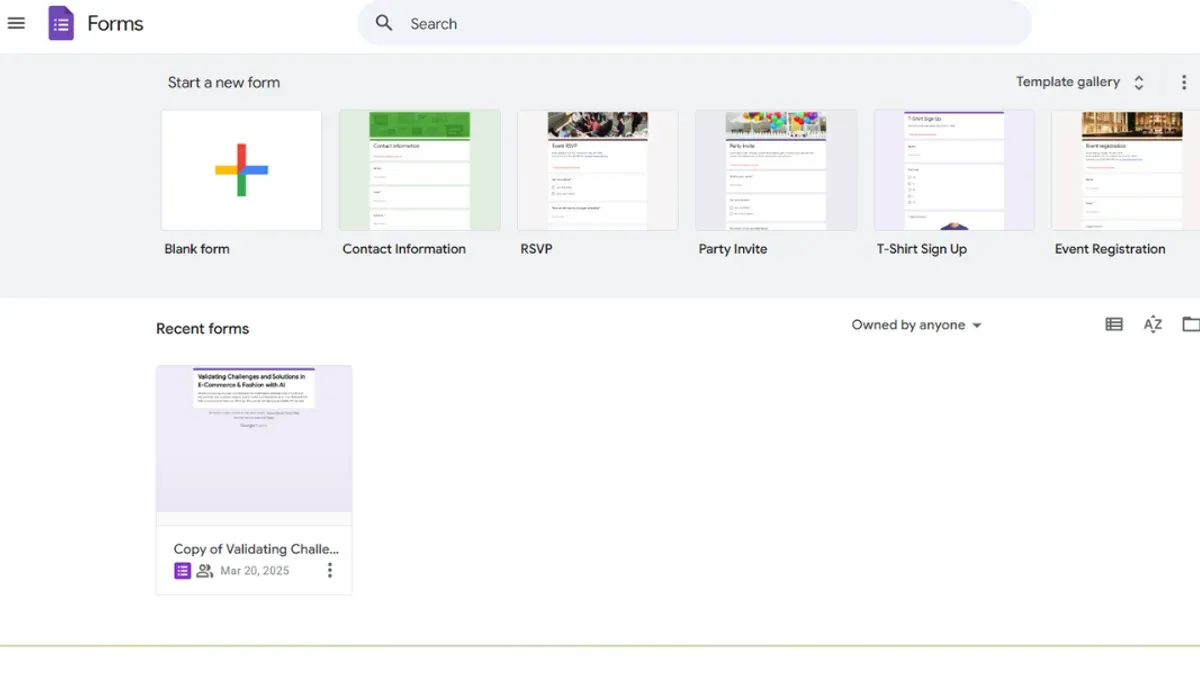The width and height of the screenshot is (1200, 675).
Task: Open the Owned by anyone dropdown
Action: click(x=916, y=325)
